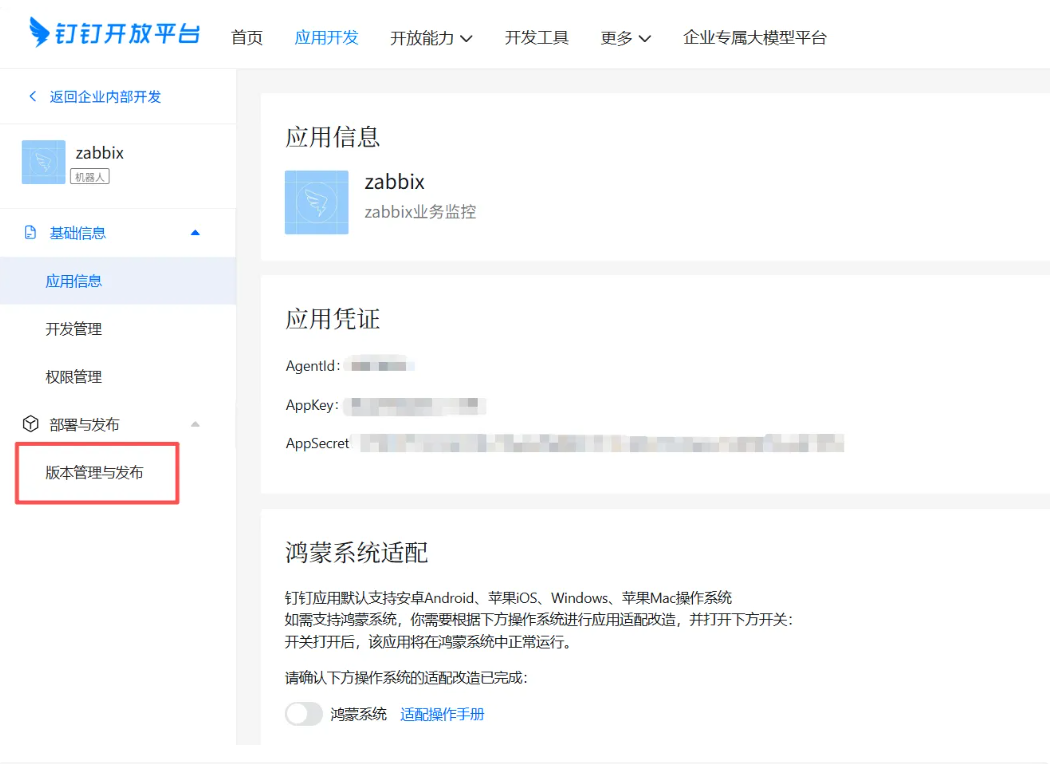
Task: Collapse the 基础信息 section arrow
Action: click(195, 233)
